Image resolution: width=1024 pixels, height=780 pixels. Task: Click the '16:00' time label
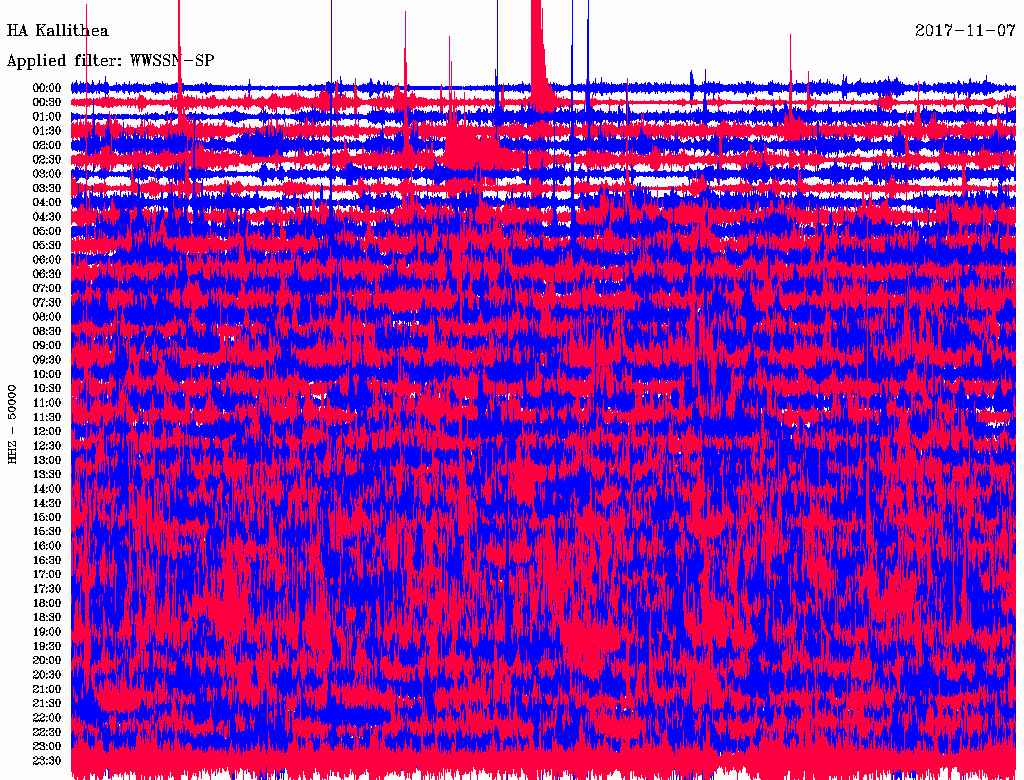coord(47,545)
